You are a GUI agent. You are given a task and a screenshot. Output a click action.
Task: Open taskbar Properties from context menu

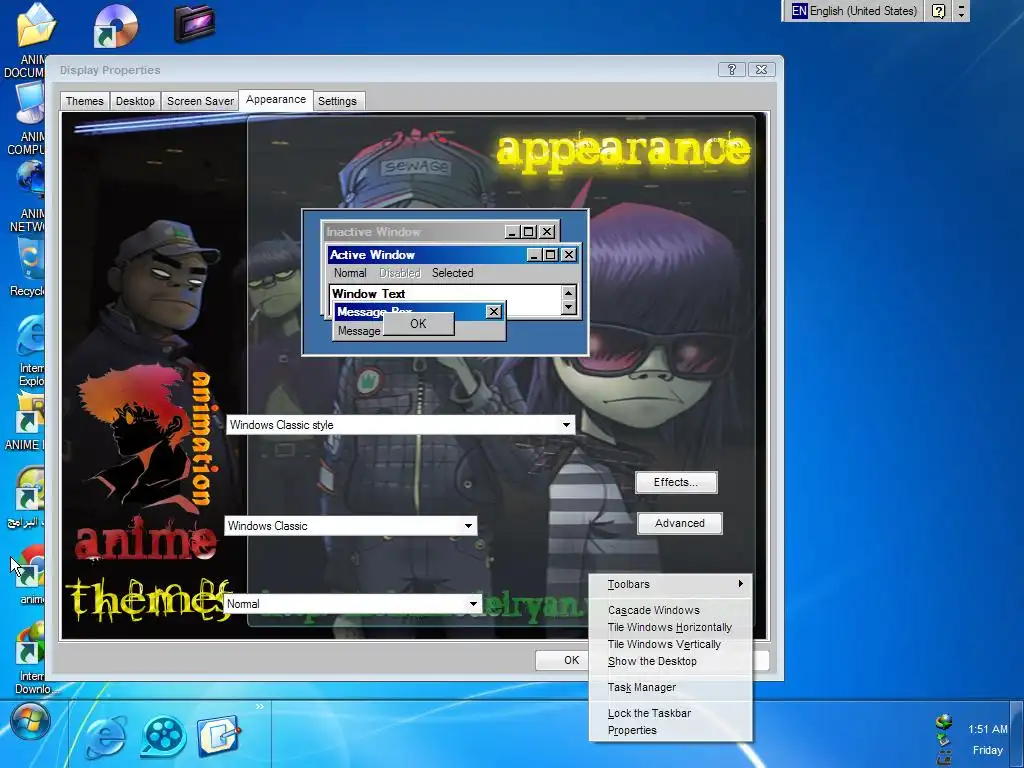pos(671,730)
